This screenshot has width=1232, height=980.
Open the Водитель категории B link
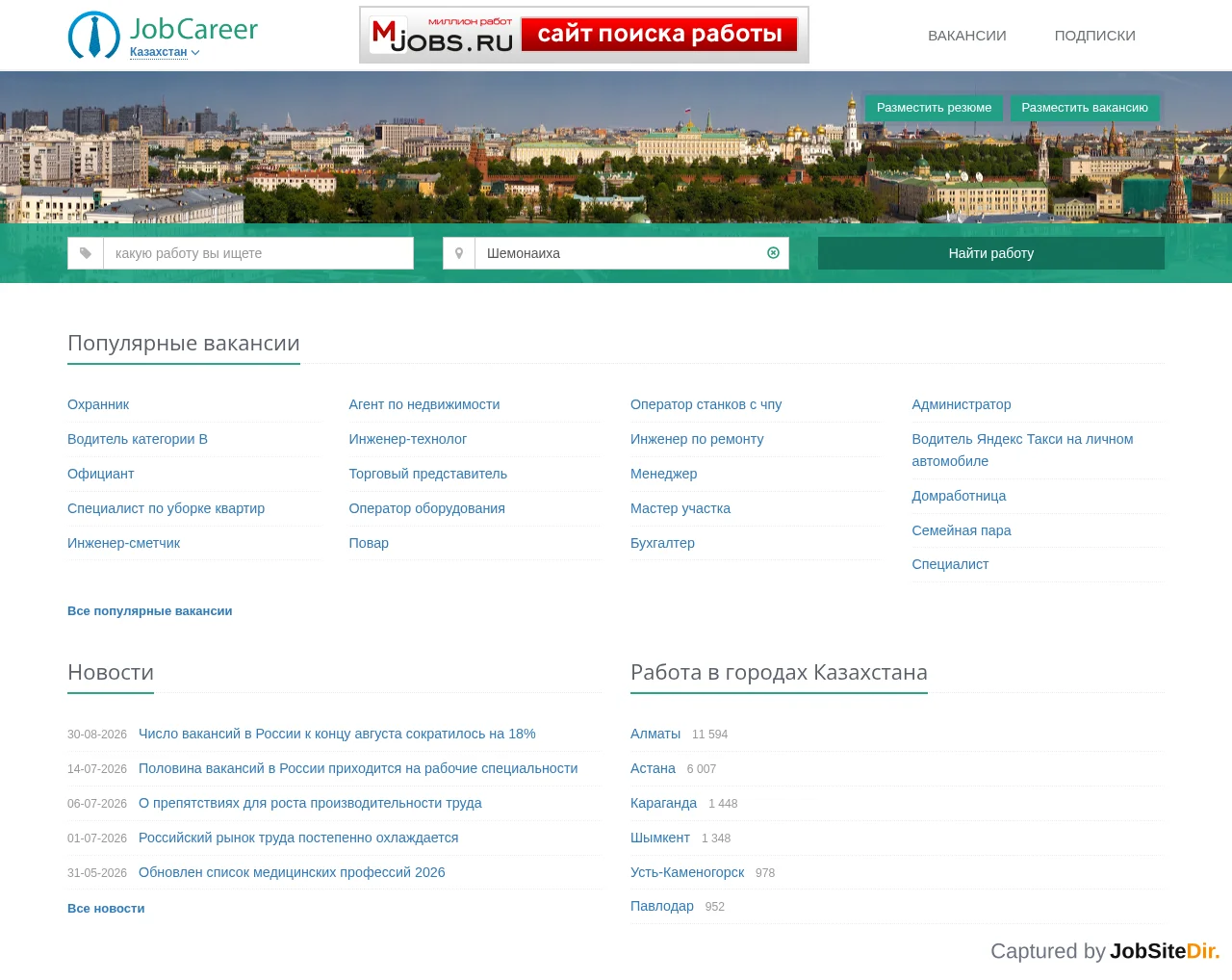[x=138, y=439]
